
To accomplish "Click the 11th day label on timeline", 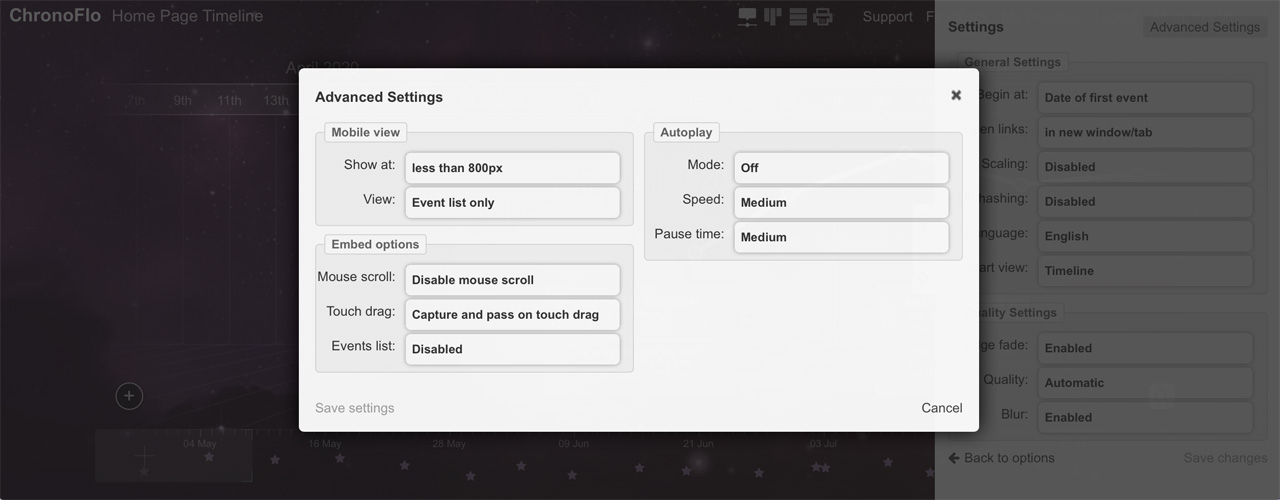I will pyautogui.click(x=229, y=100).
